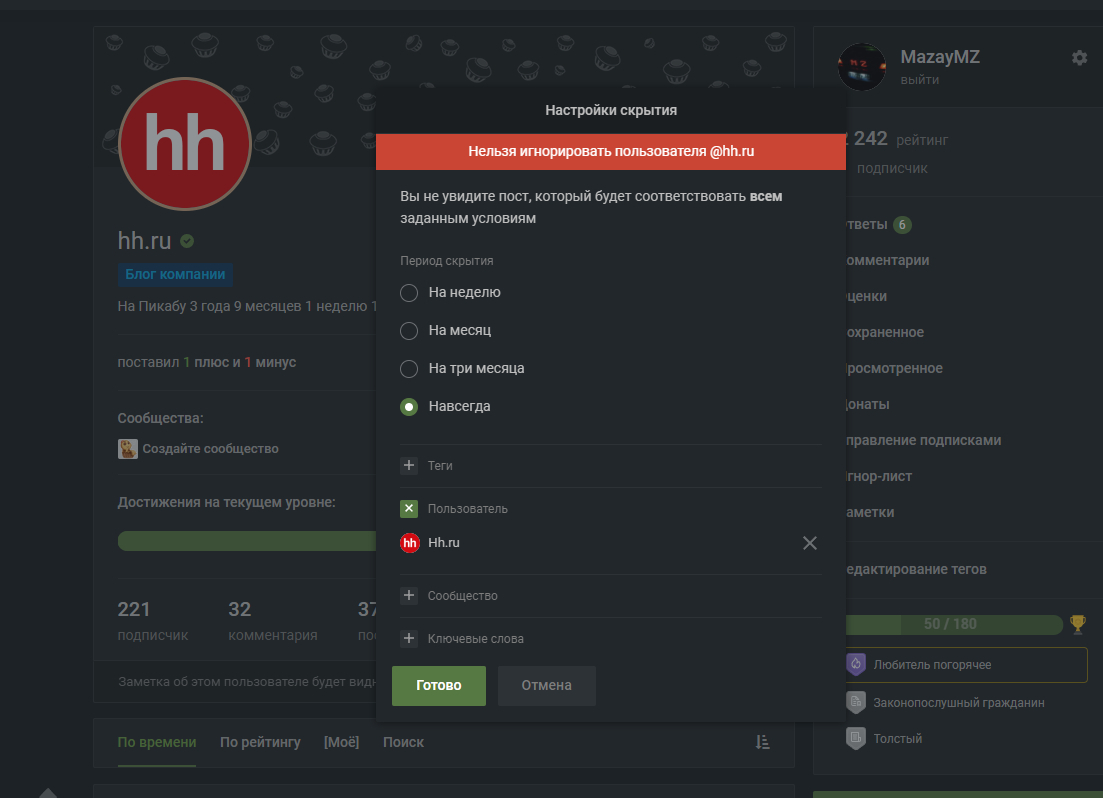Expand the Ключевые слова condition
The height and width of the screenshot is (798, 1103).
point(409,638)
